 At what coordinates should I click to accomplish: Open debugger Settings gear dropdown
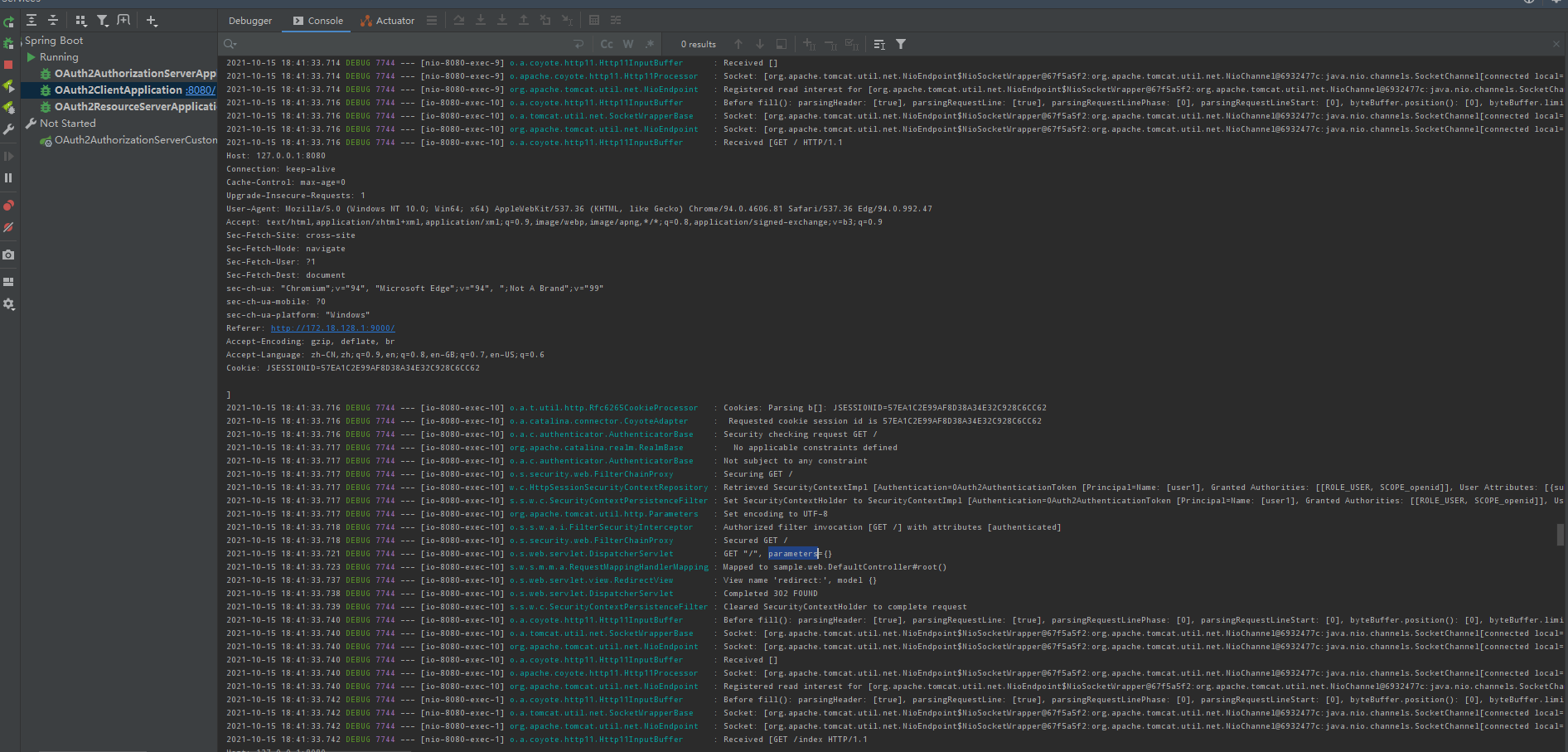coord(8,304)
